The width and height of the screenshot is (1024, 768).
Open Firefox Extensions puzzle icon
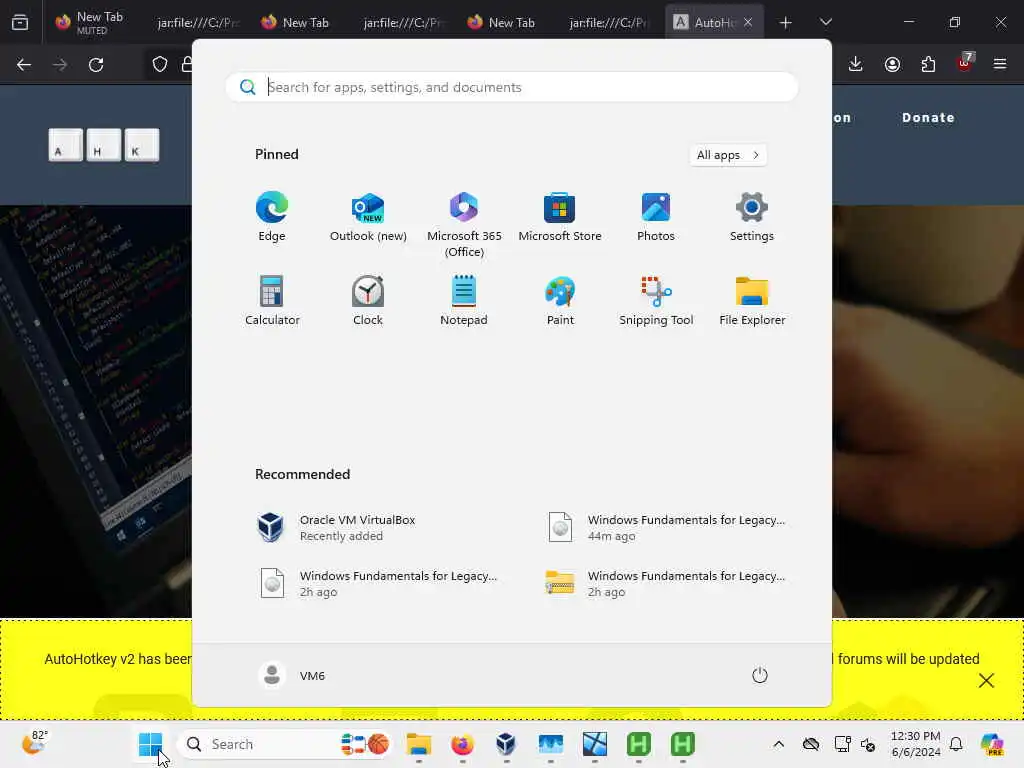click(x=928, y=64)
